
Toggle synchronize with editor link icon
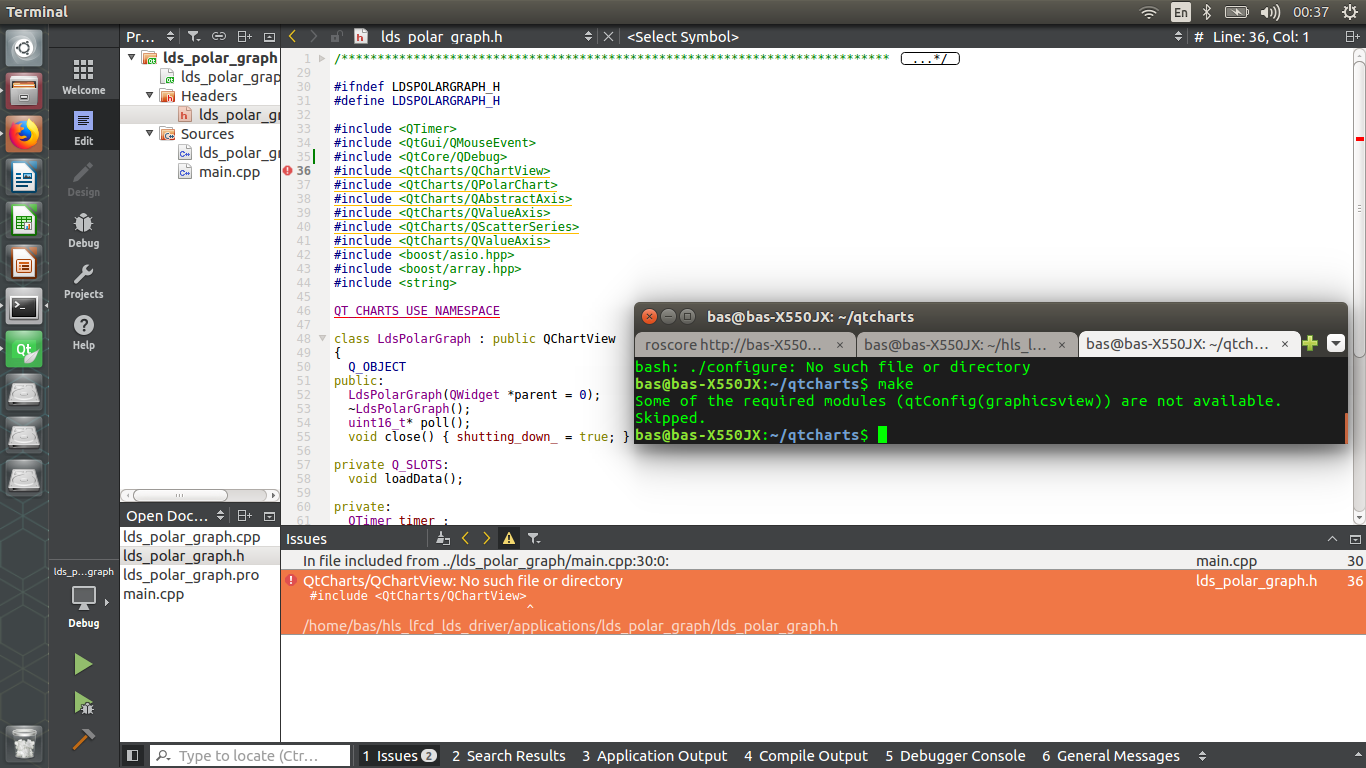point(219,37)
